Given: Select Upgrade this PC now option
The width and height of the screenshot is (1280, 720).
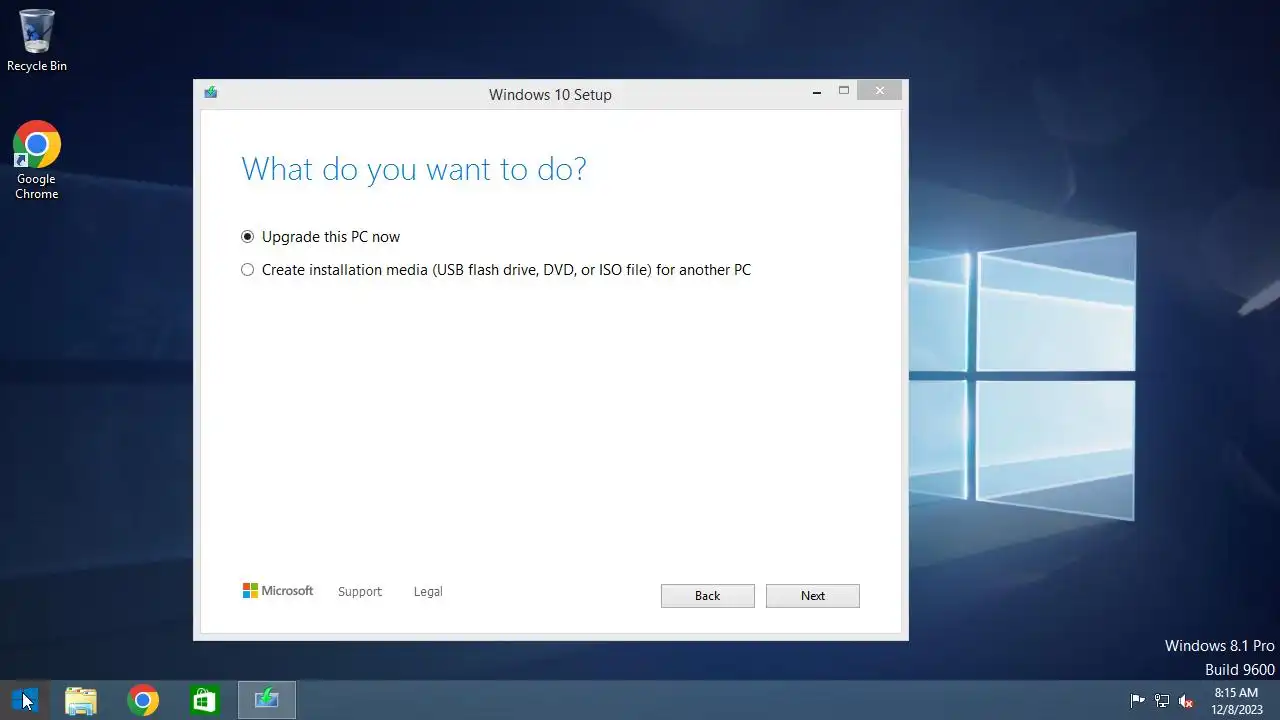Looking at the screenshot, I should pos(321,237).
